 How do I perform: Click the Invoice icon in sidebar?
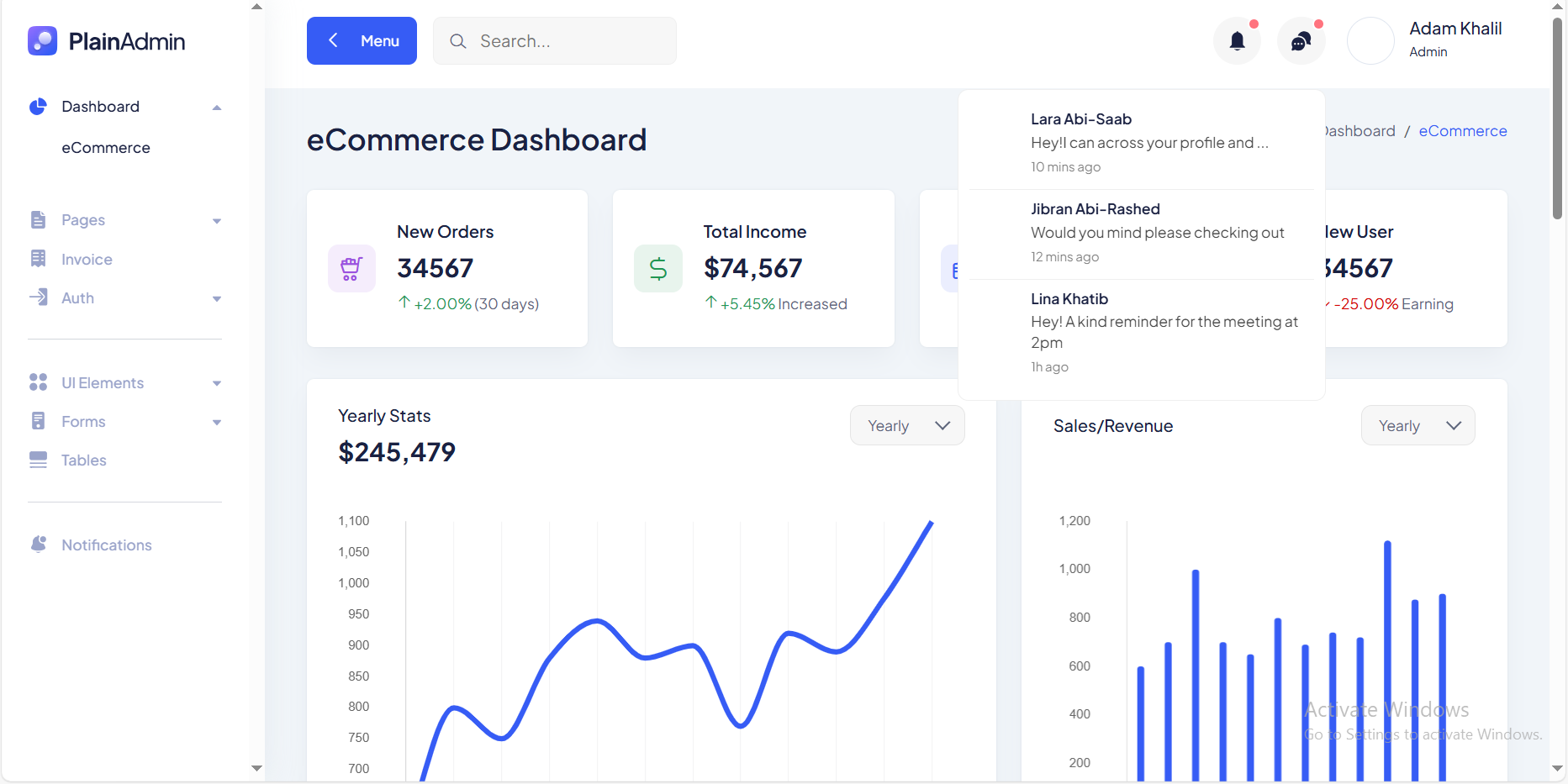tap(38, 259)
